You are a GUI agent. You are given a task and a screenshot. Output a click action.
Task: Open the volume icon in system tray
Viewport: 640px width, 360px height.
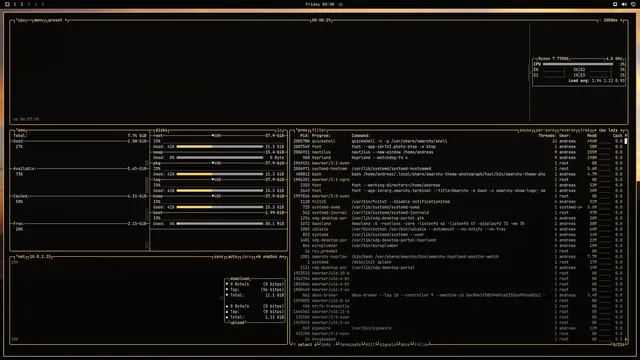click(x=624, y=4)
